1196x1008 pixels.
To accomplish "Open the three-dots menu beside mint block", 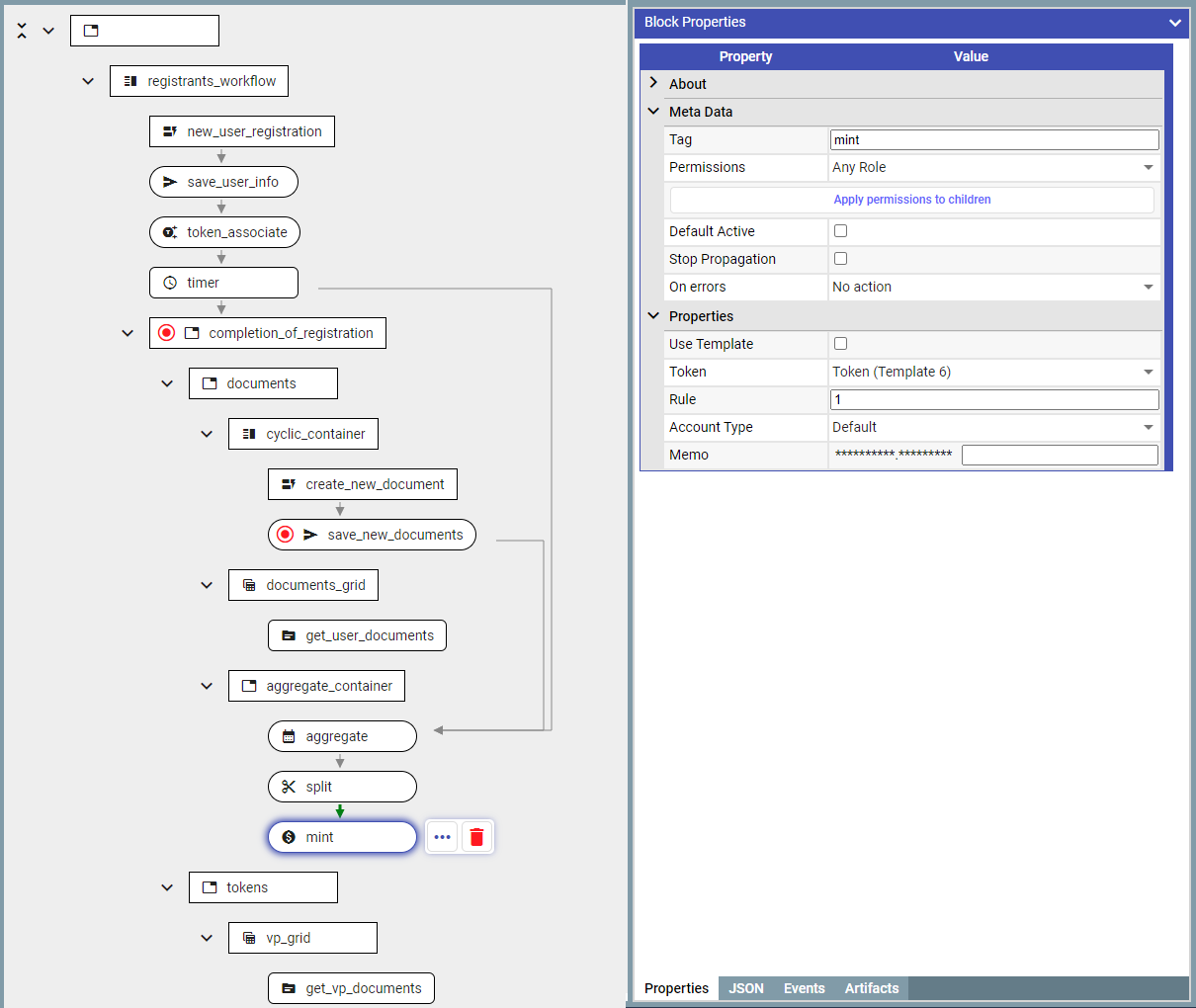I will tap(442, 837).
